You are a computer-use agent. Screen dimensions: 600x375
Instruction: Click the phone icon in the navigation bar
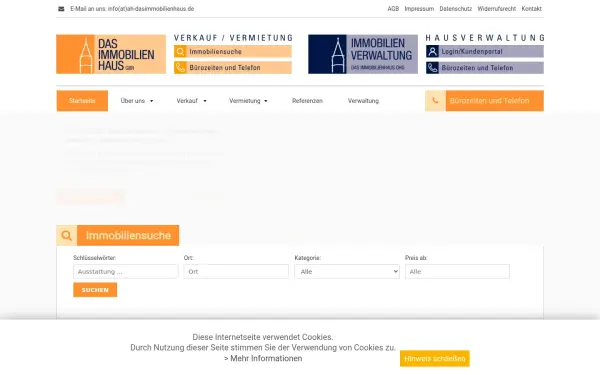(x=435, y=101)
